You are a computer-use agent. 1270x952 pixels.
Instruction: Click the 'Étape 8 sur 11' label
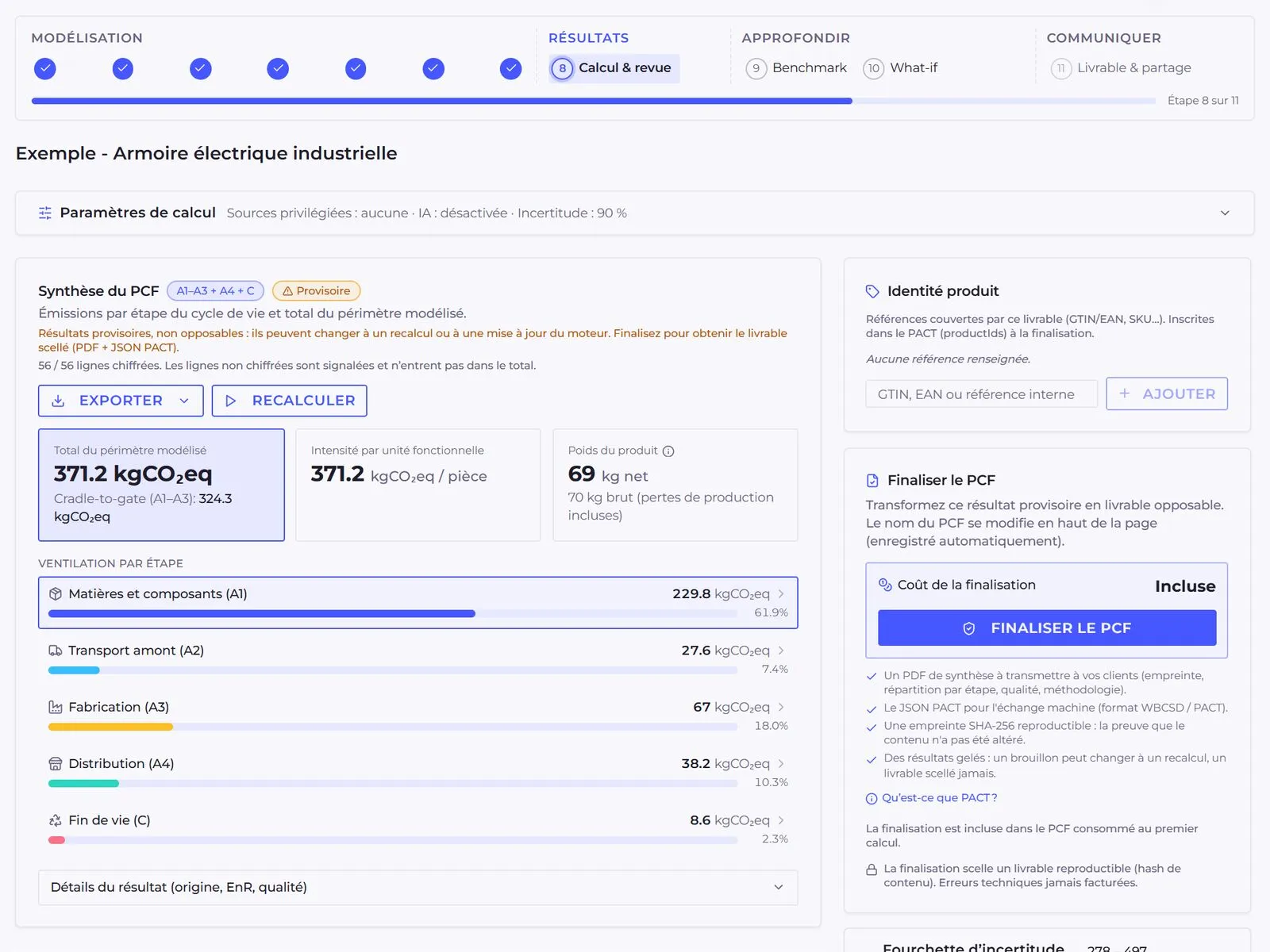pyautogui.click(x=1203, y=101)
